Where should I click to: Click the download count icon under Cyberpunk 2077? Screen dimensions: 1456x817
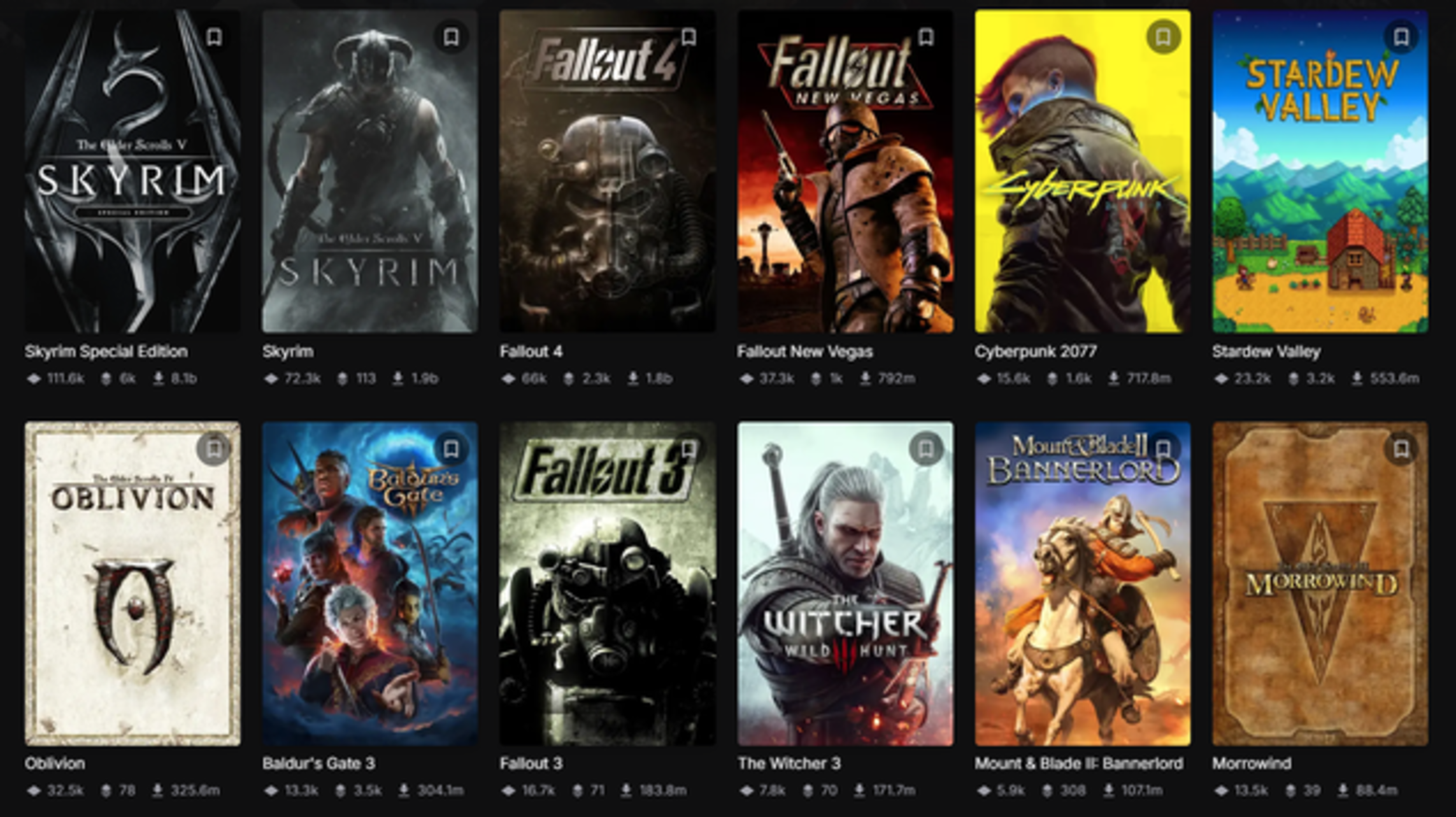coord(1113,379)
